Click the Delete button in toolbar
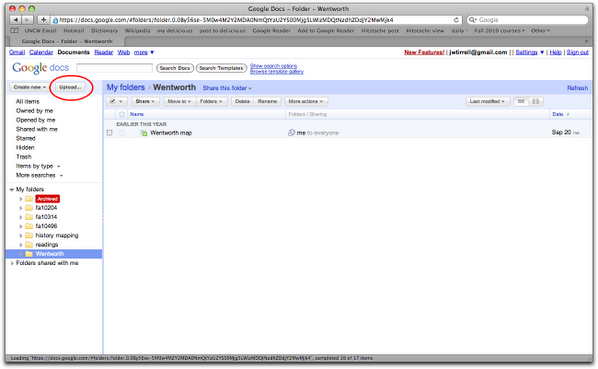 (242, 101)
